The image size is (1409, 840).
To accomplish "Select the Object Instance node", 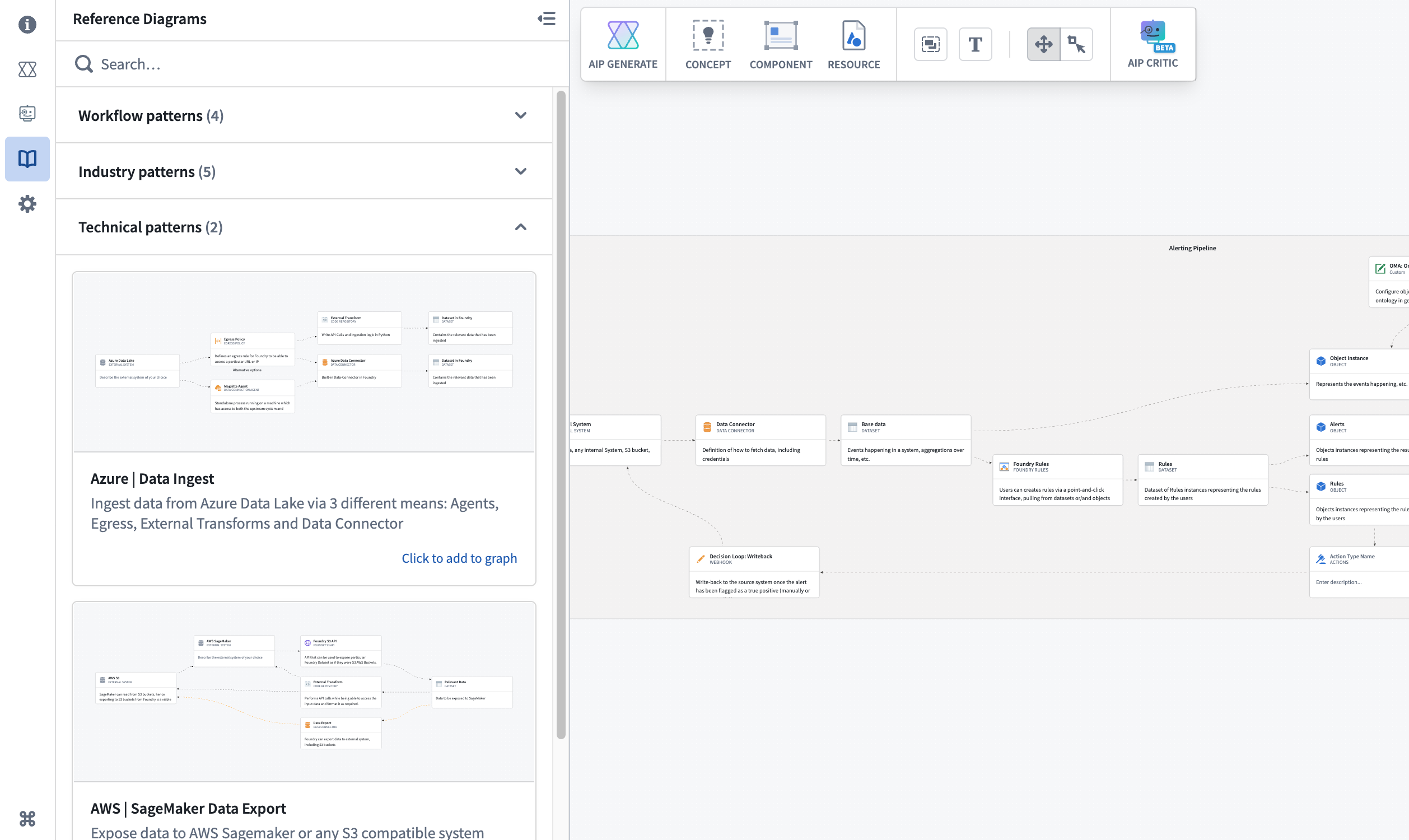I will [1359, 374].
